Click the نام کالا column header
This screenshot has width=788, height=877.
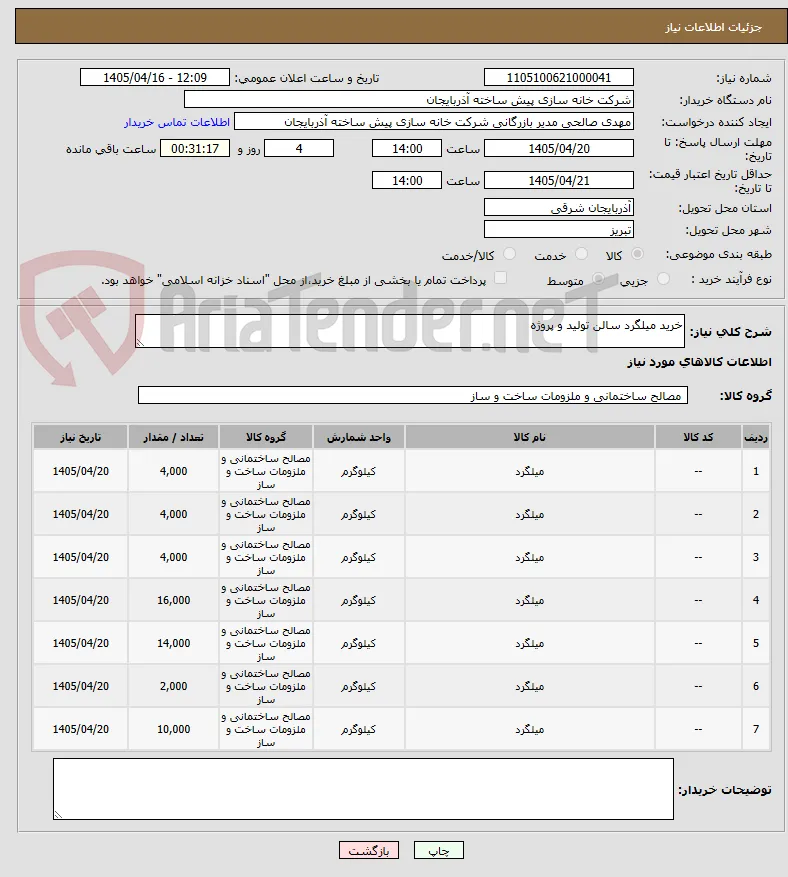[529, 437]
